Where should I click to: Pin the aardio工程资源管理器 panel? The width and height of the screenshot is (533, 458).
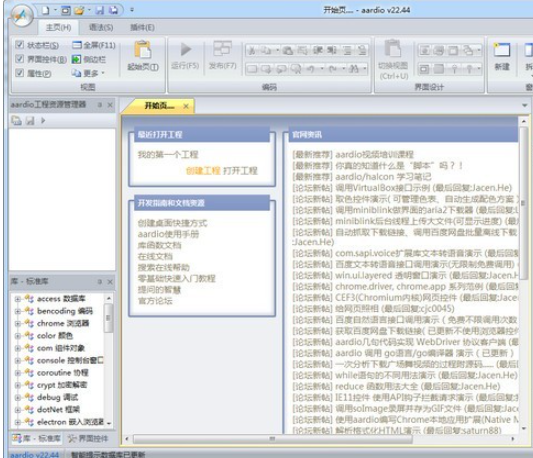(100, 105)
